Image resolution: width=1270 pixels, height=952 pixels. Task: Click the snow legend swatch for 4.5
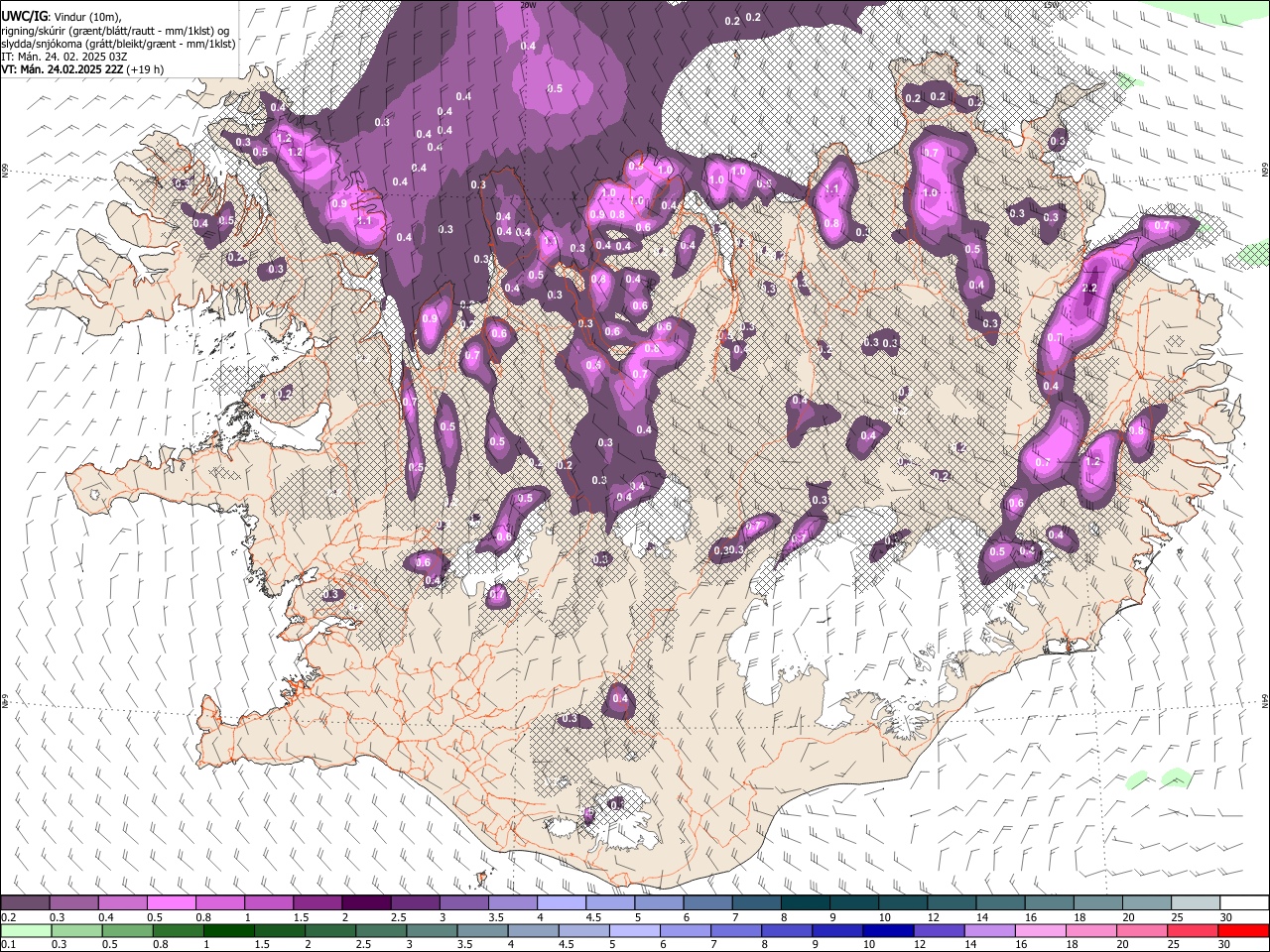click(x=608, y=902)
